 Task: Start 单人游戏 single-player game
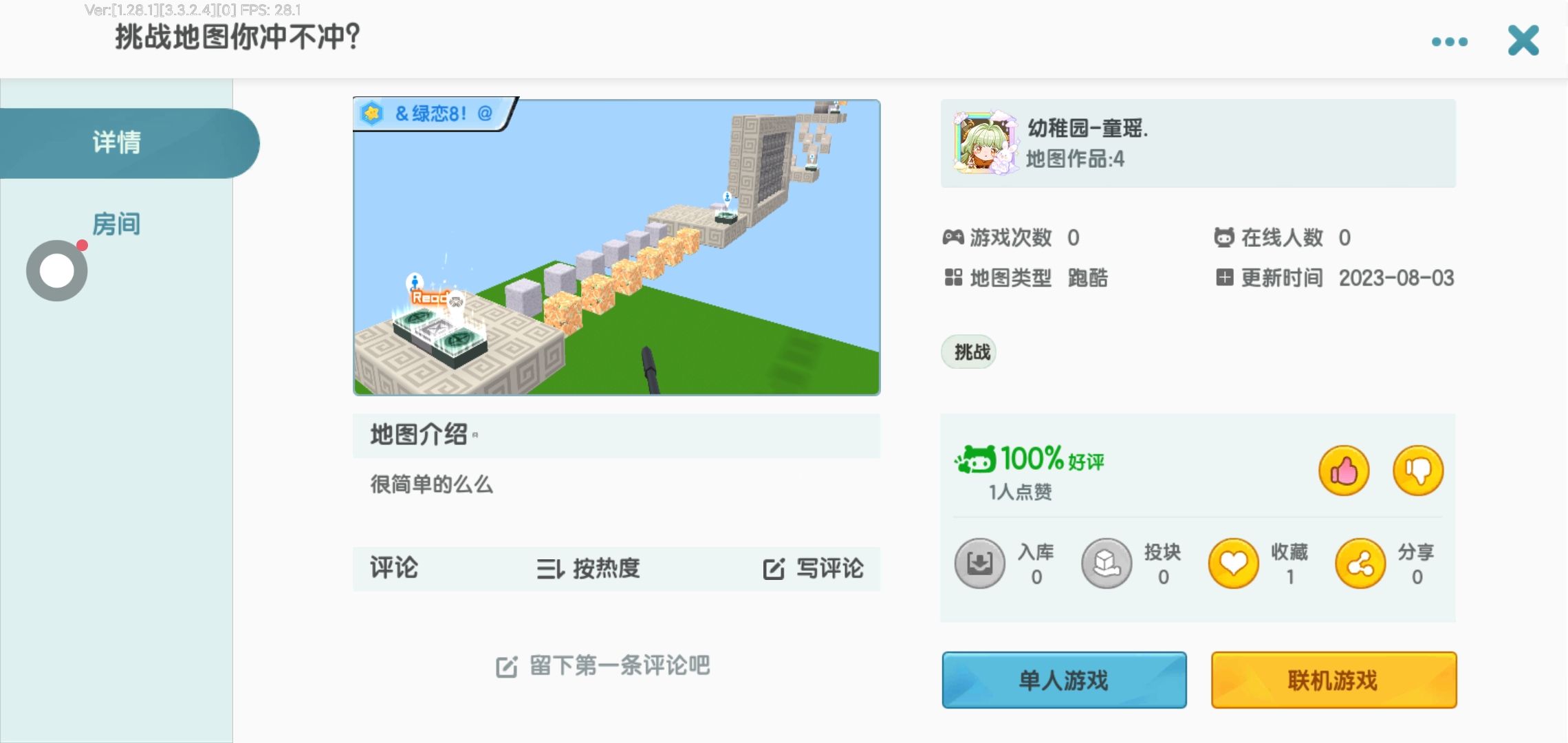pyautogui.click(x=1064, y=680)
